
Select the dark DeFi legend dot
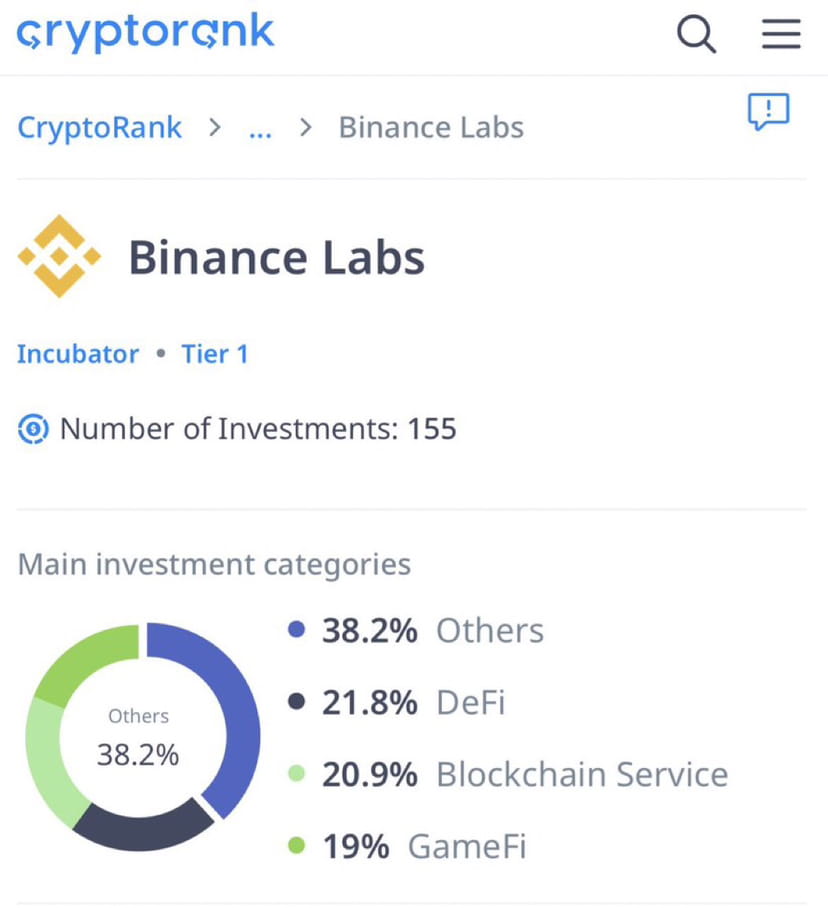coord(296,701)
